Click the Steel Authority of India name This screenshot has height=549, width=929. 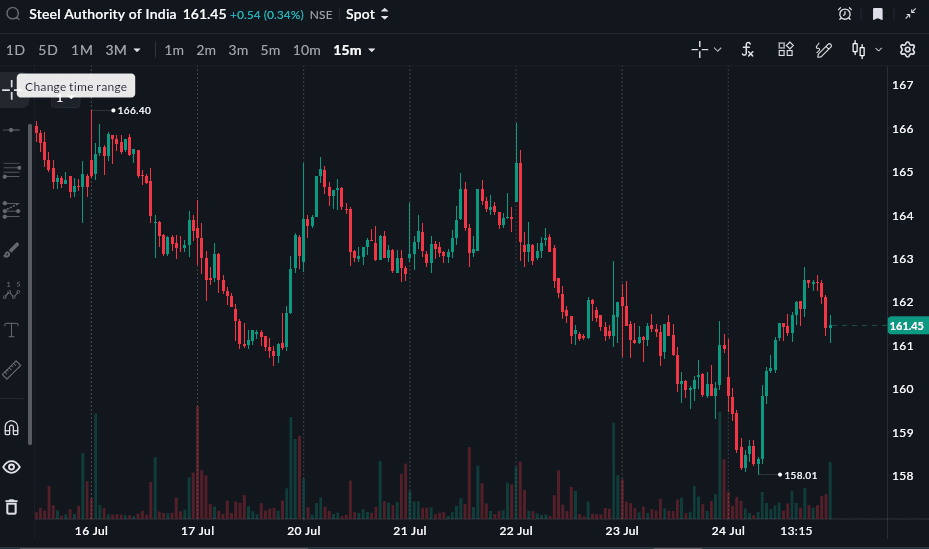[102, 14]
